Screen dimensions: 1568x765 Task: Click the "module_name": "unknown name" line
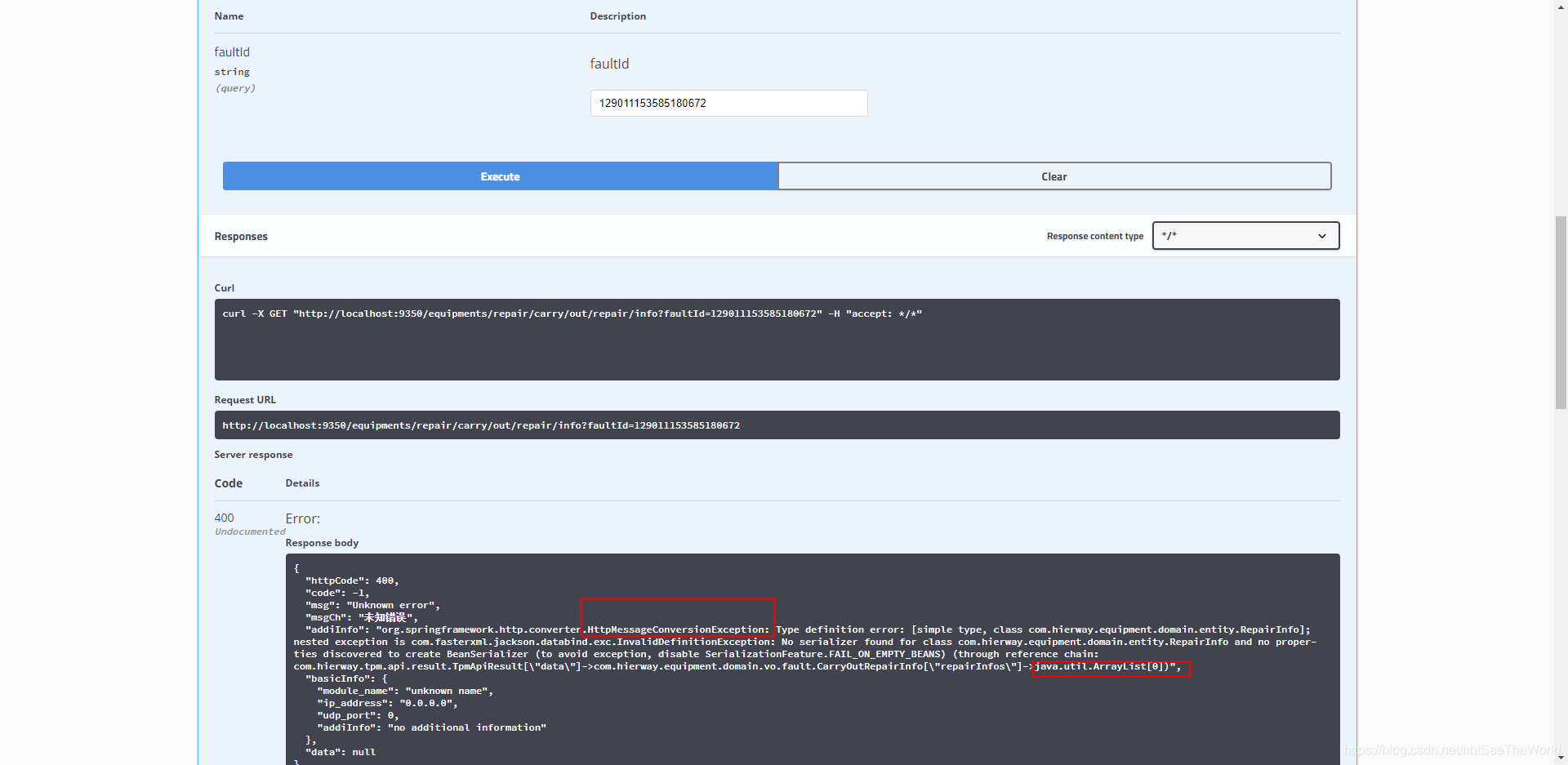405,691
